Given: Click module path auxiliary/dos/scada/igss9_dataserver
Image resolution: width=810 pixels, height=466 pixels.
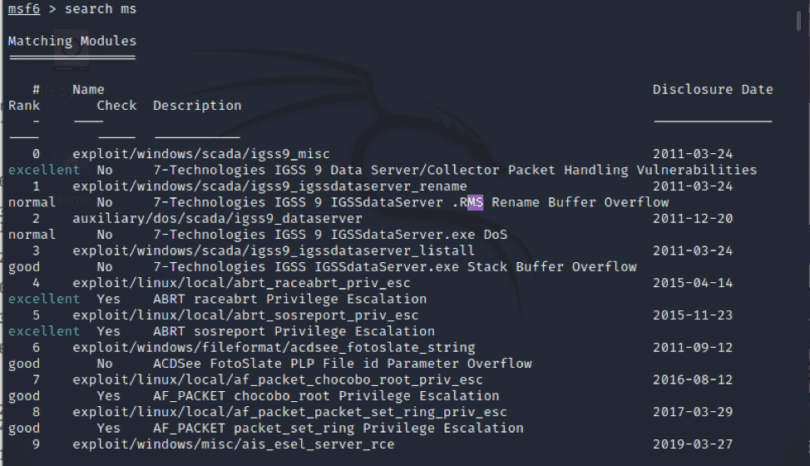Looking at the screenshot, I should (x=217, y=219).
